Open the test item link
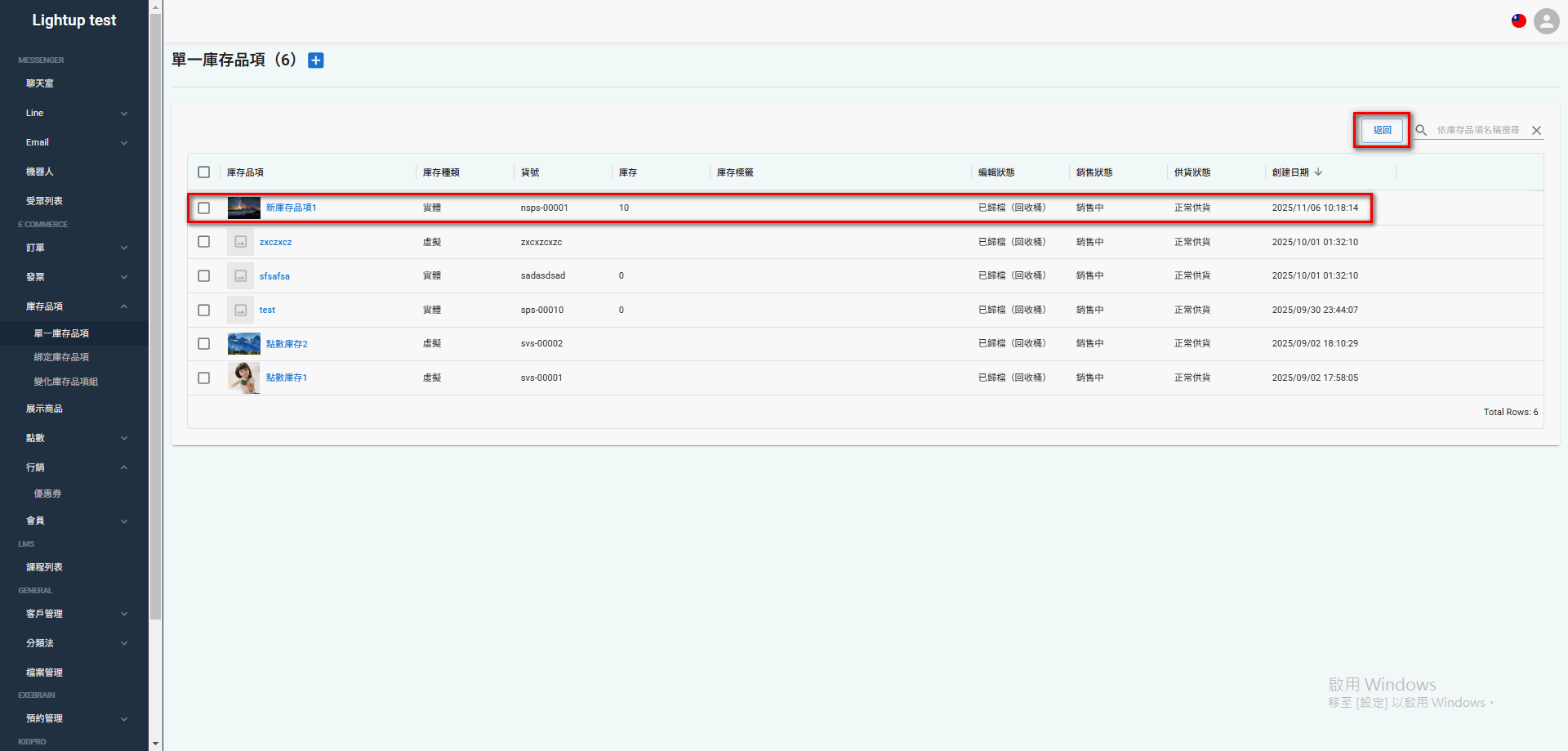1568x751 pixels. coord(267,311)
